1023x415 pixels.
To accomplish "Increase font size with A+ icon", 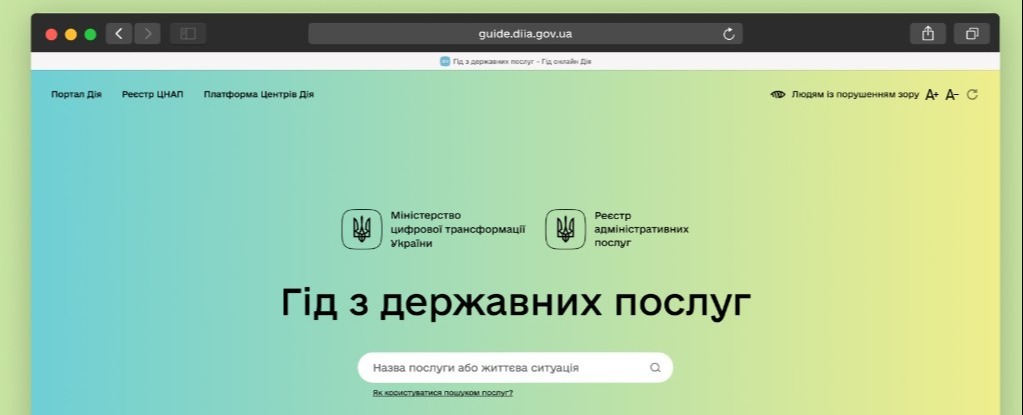I will [931, 95].
